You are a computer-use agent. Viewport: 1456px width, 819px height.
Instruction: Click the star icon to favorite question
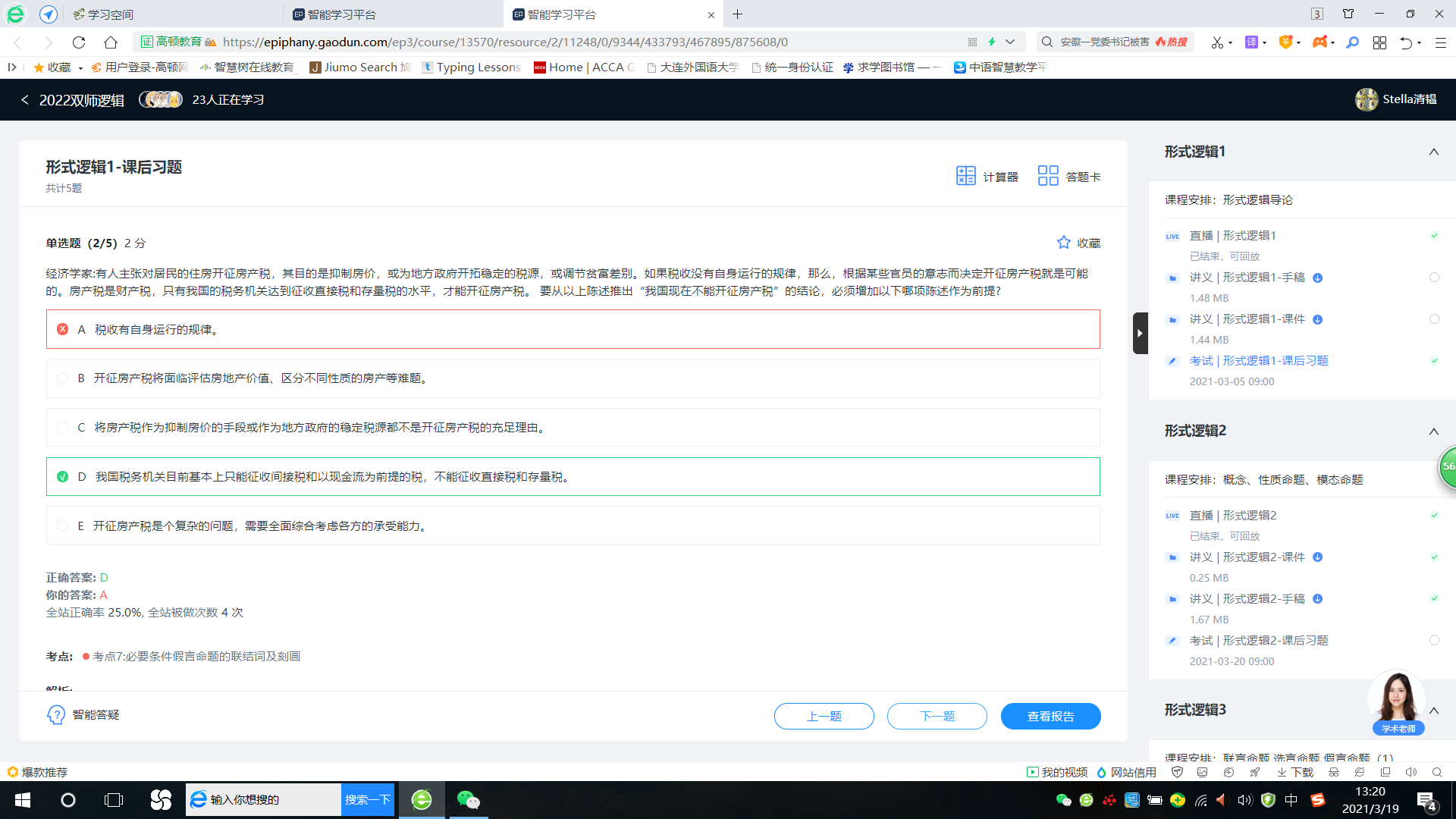[x=1064, y=243]
